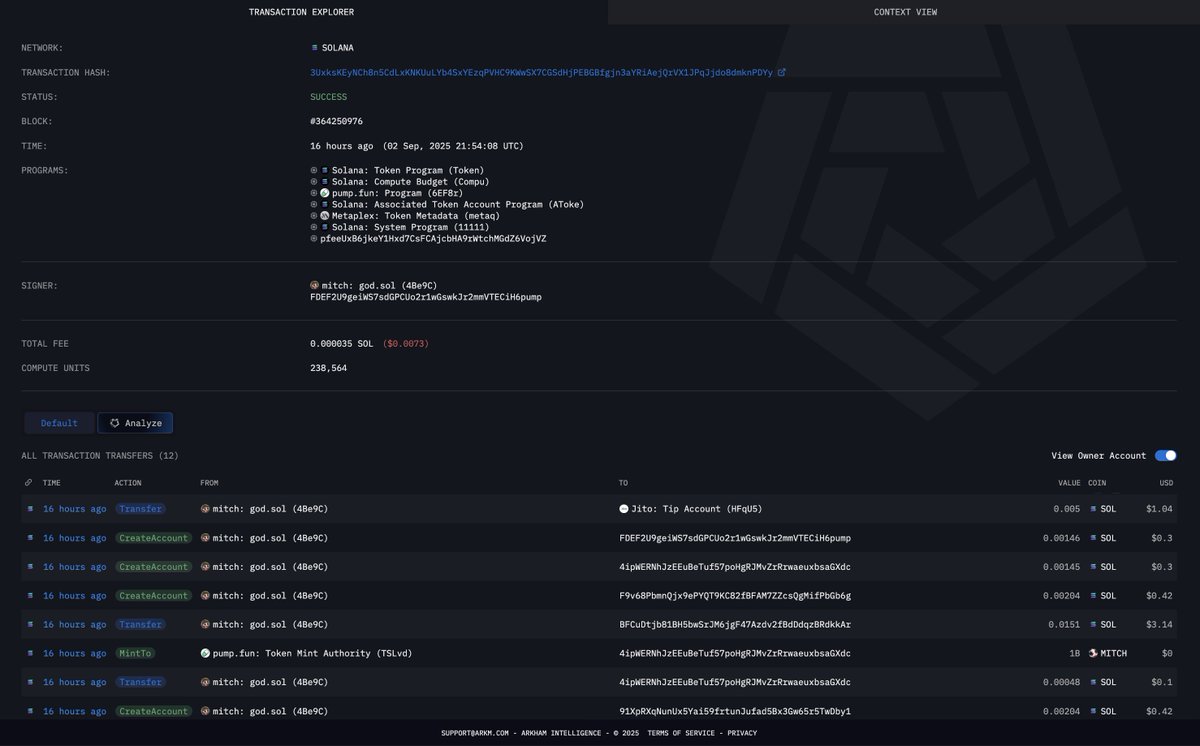This screenshot has width=1200, height=746.
Task: Click the sender avatar in the 0.00048 SOL row
Action: pyautogui.click(x=205, y=683)
